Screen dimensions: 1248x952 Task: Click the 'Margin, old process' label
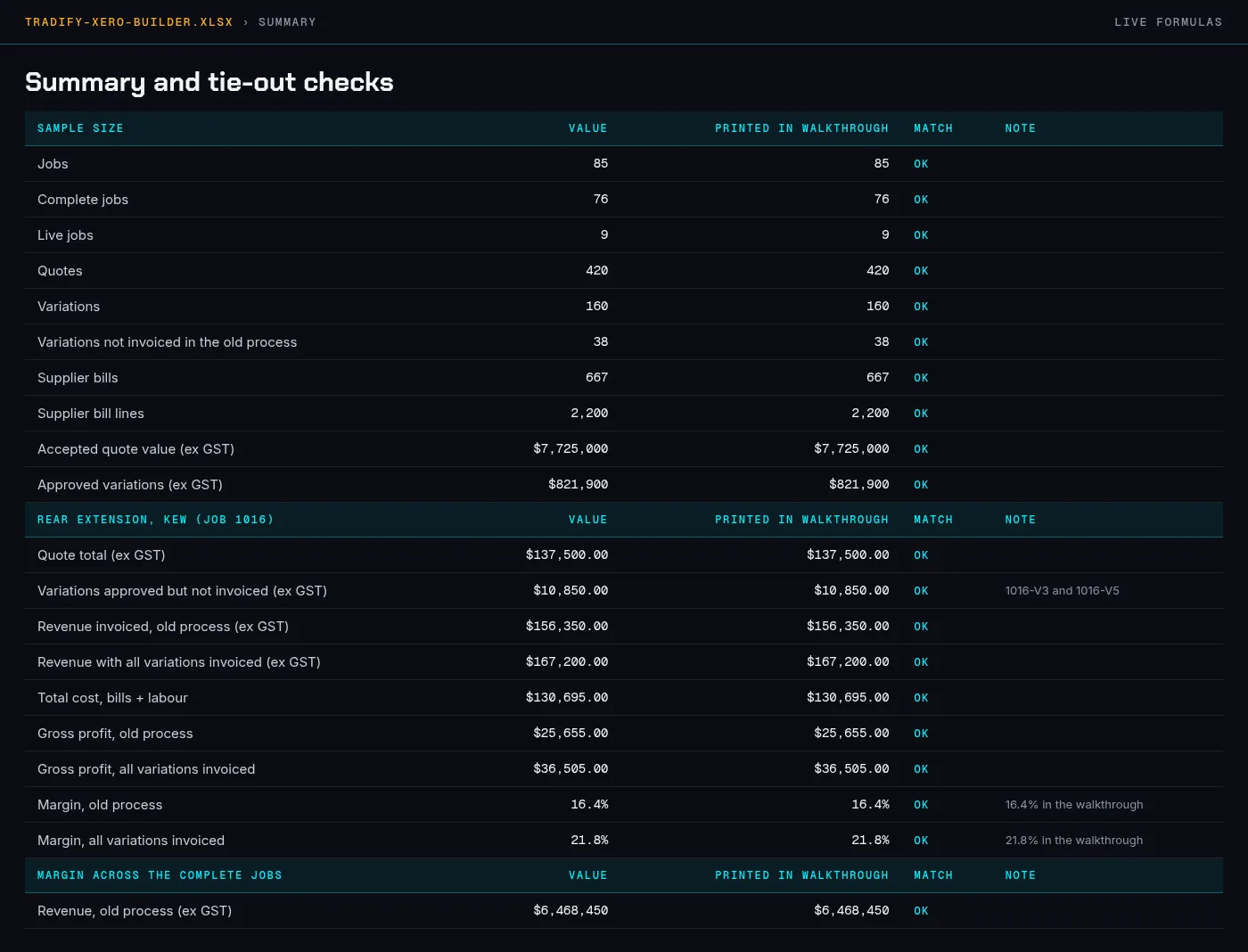100,805
